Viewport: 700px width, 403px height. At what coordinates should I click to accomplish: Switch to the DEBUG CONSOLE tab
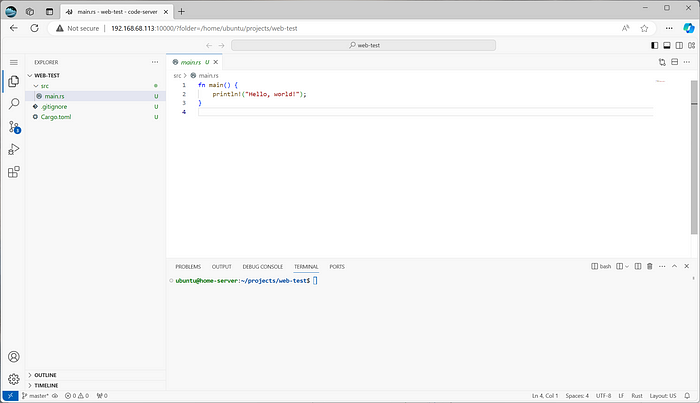click(x=262, y=267)
